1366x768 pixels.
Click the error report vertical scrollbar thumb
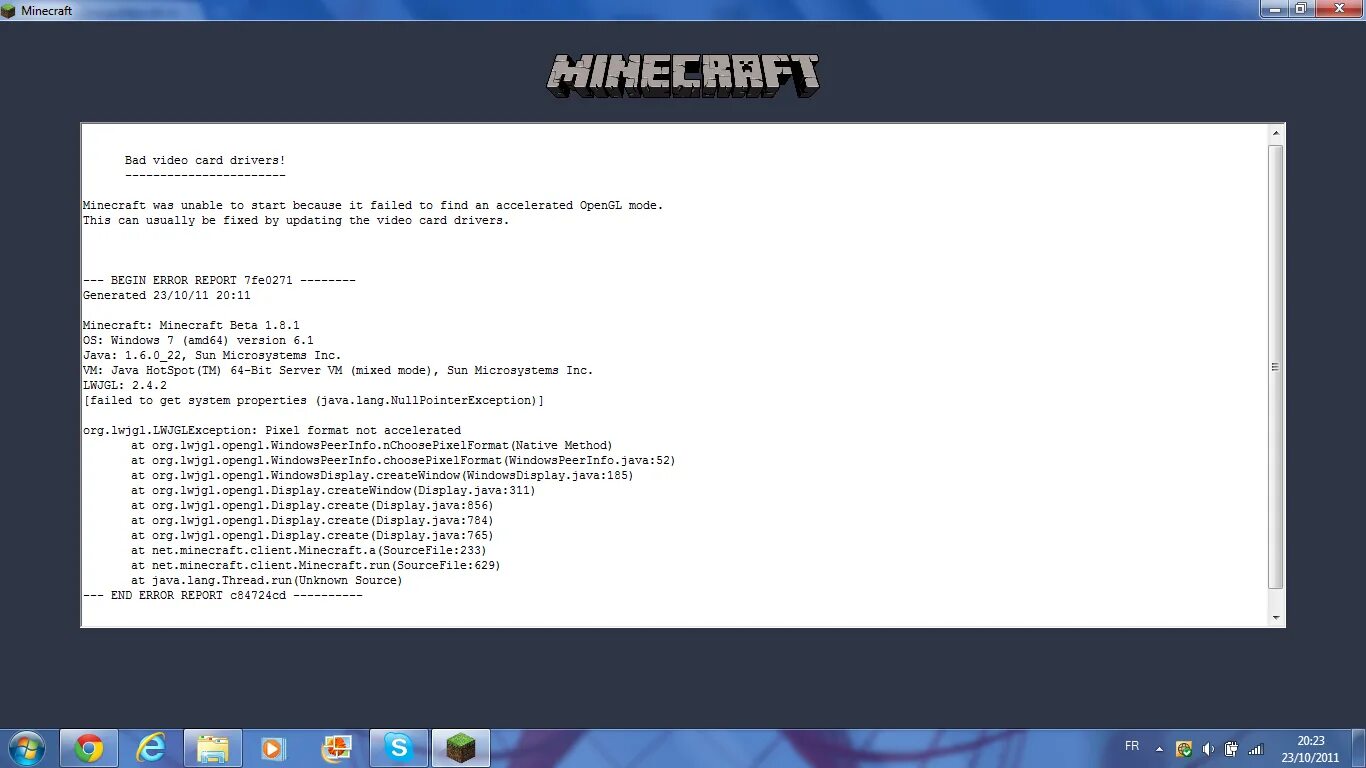point(1275,367)
